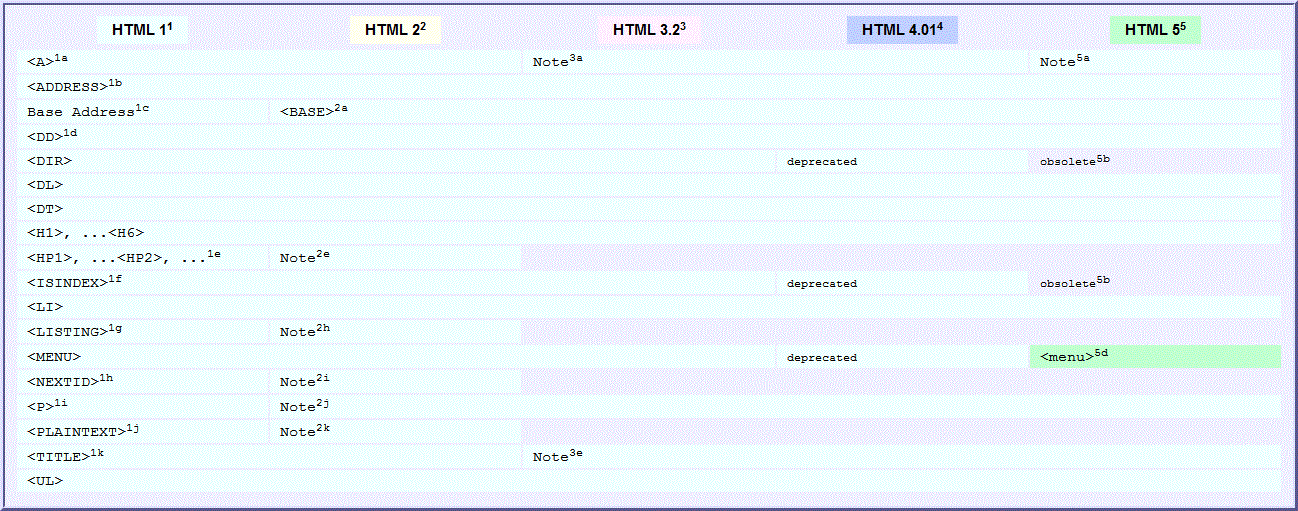Click the HTML 1 column header

tap(142, 30)
